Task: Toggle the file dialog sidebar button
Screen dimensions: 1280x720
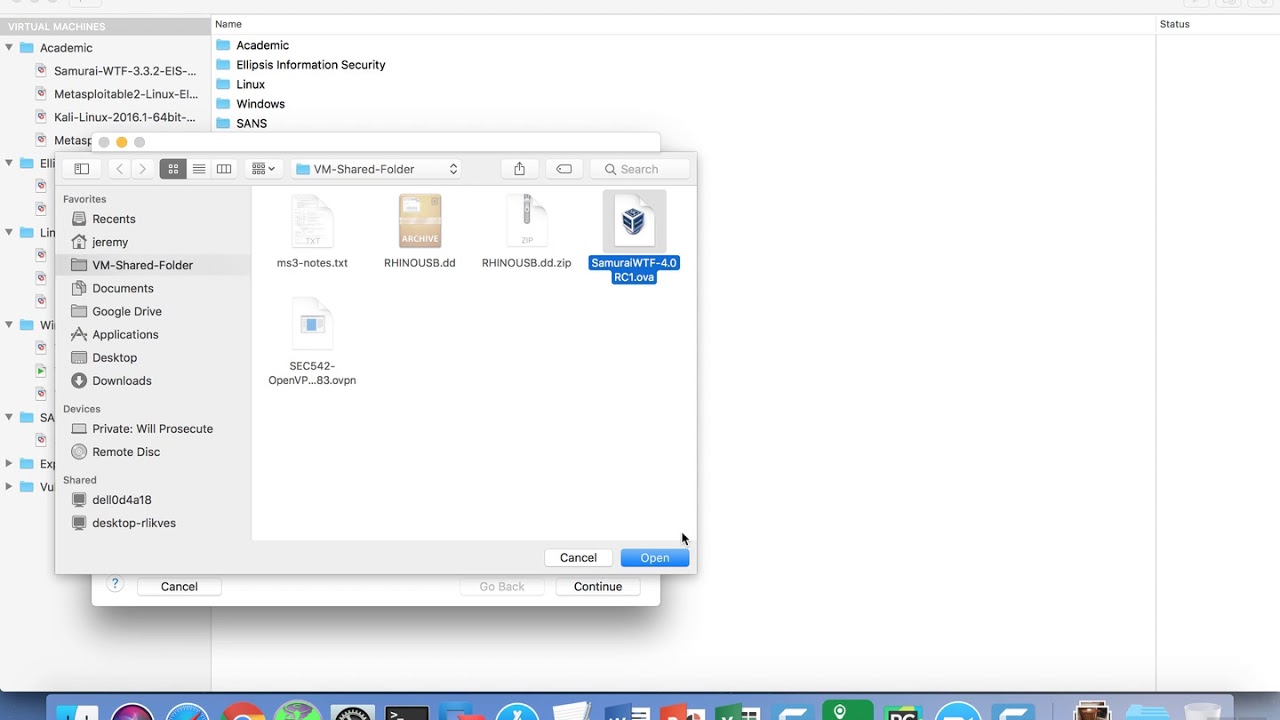Action: point(82,169)
